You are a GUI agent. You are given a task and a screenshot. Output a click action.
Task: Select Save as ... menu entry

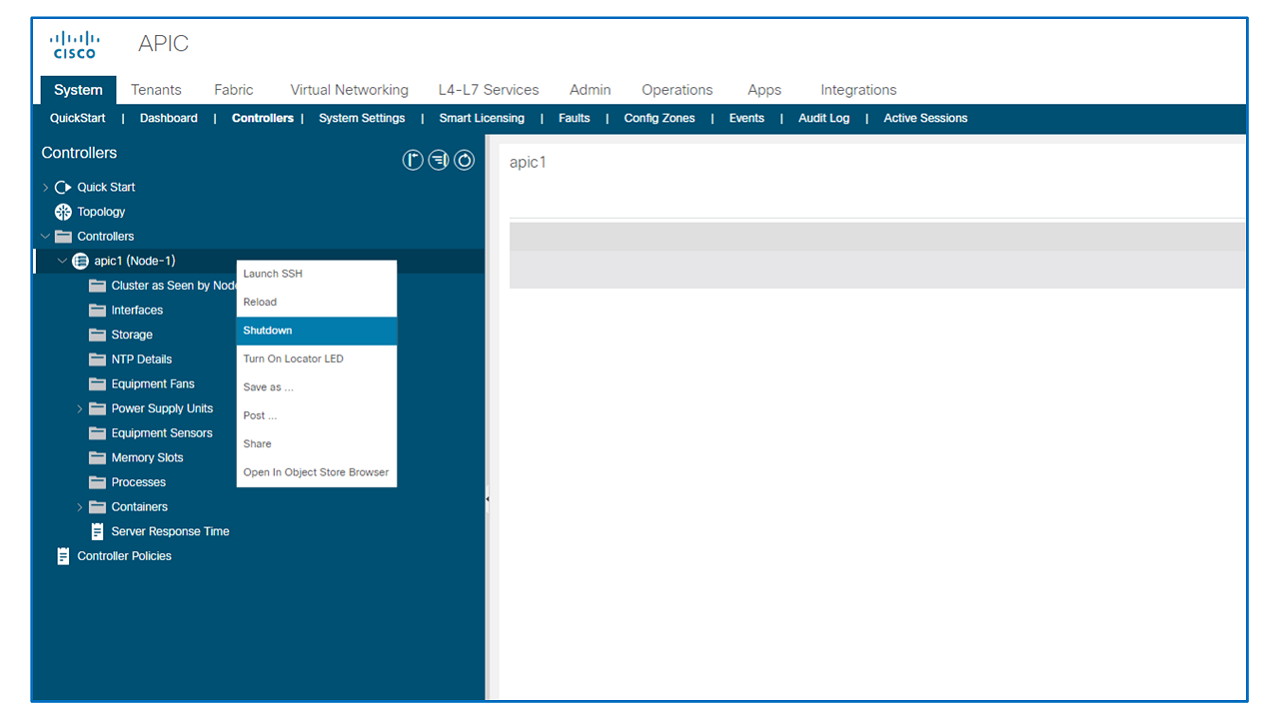click(x=317, y=387)
